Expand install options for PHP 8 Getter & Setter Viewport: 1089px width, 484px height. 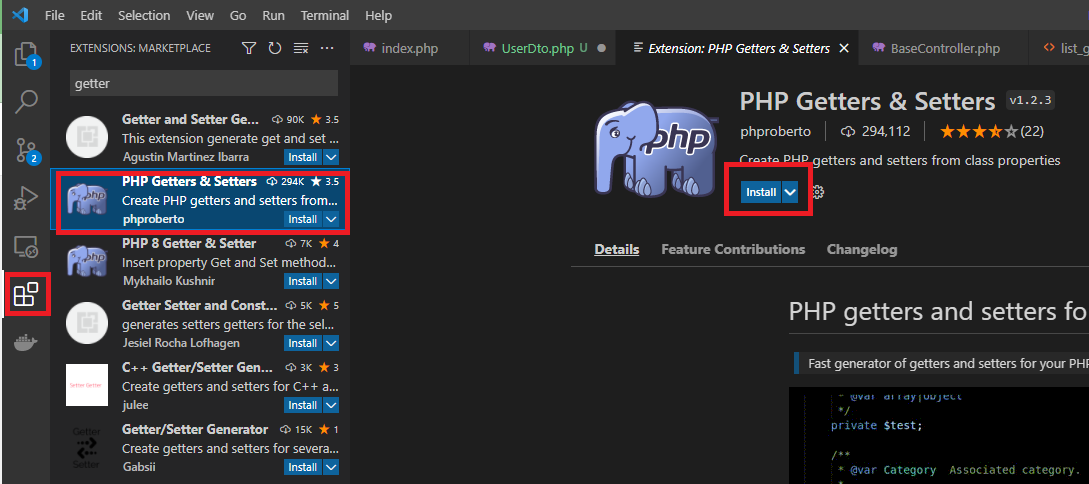(x=331, y=281)
